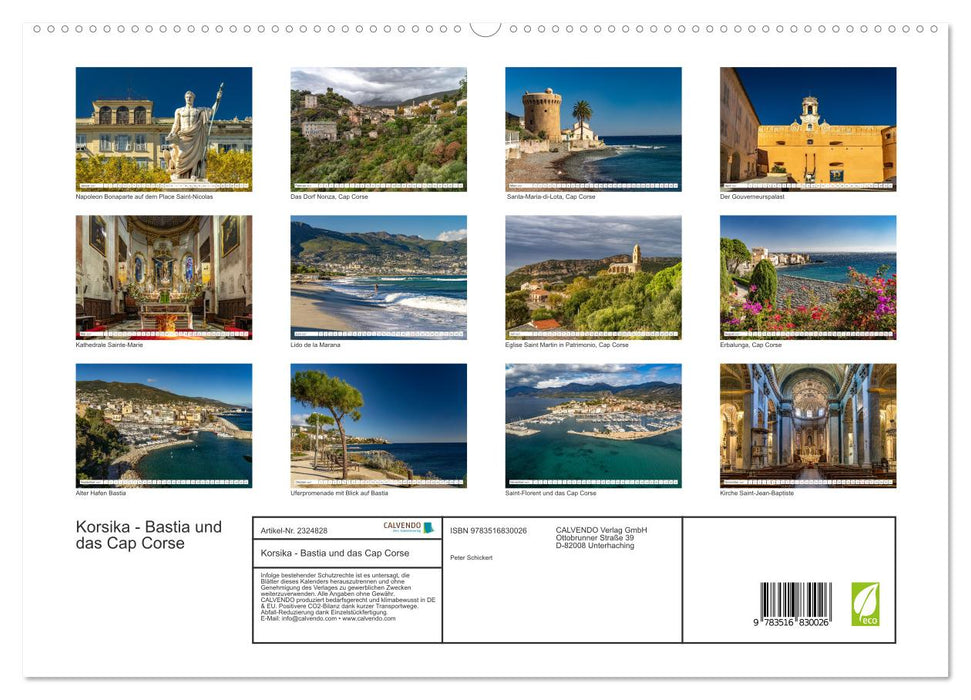Screen dimensions: 971x700
Task: Select the Kathedrale Sainte-Marie interior photo
Action: coord(163,277)
